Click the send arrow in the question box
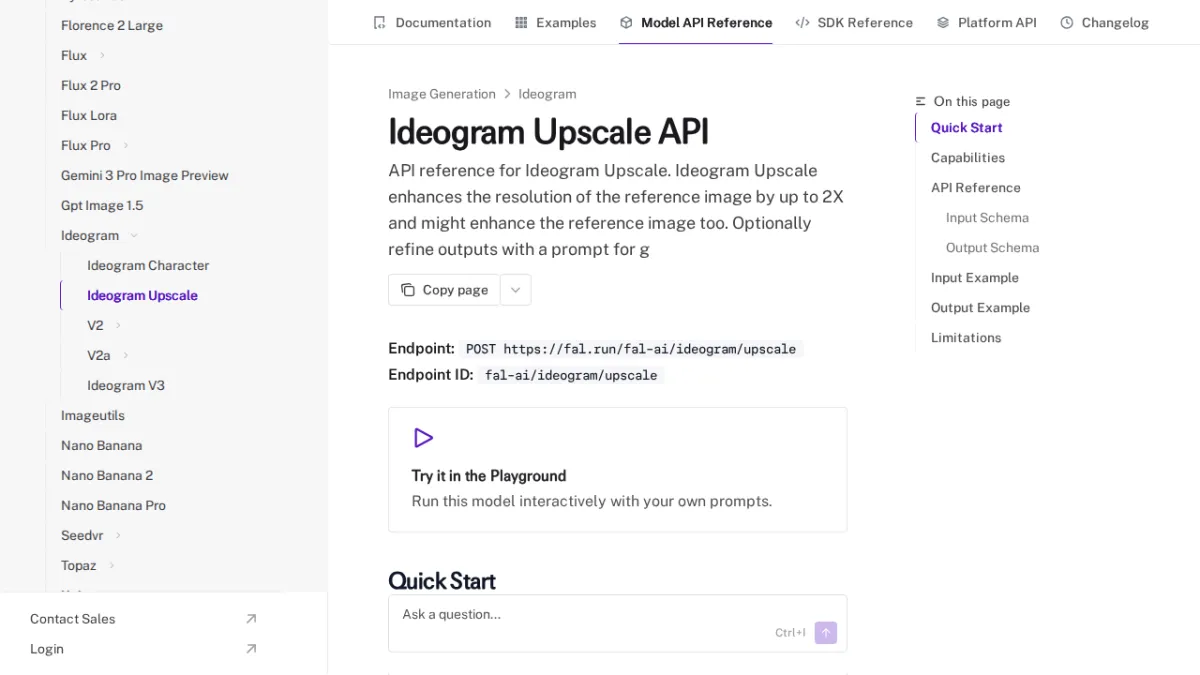This screenshot has height=675, width=1200. [825, 633]
